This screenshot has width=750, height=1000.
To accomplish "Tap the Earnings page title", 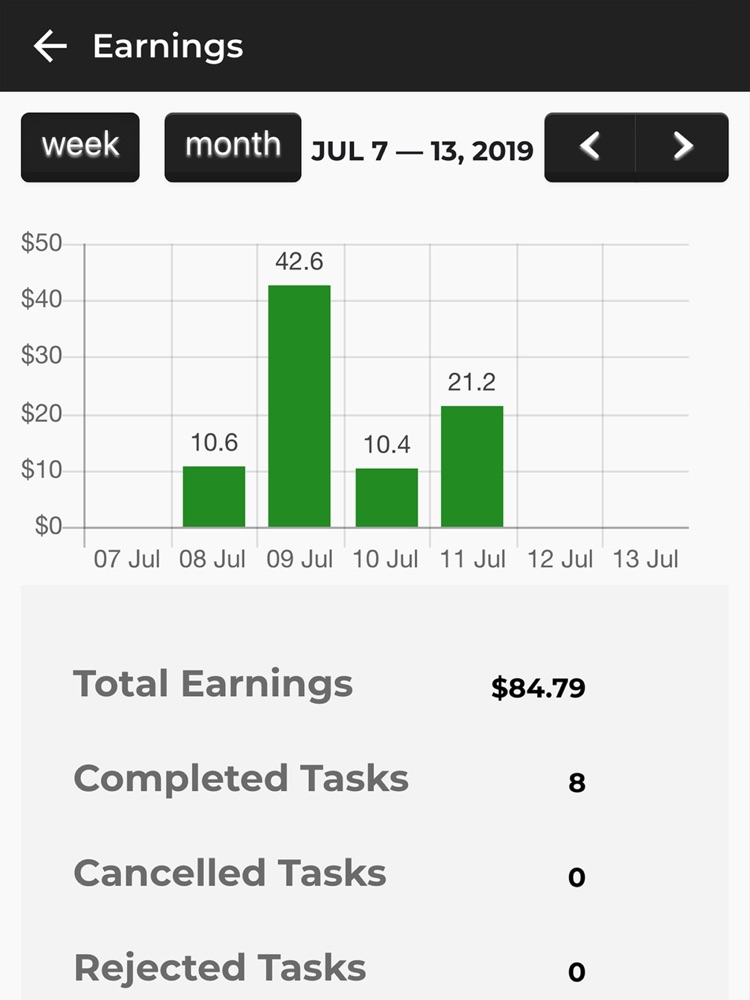I will pos(168,46).
